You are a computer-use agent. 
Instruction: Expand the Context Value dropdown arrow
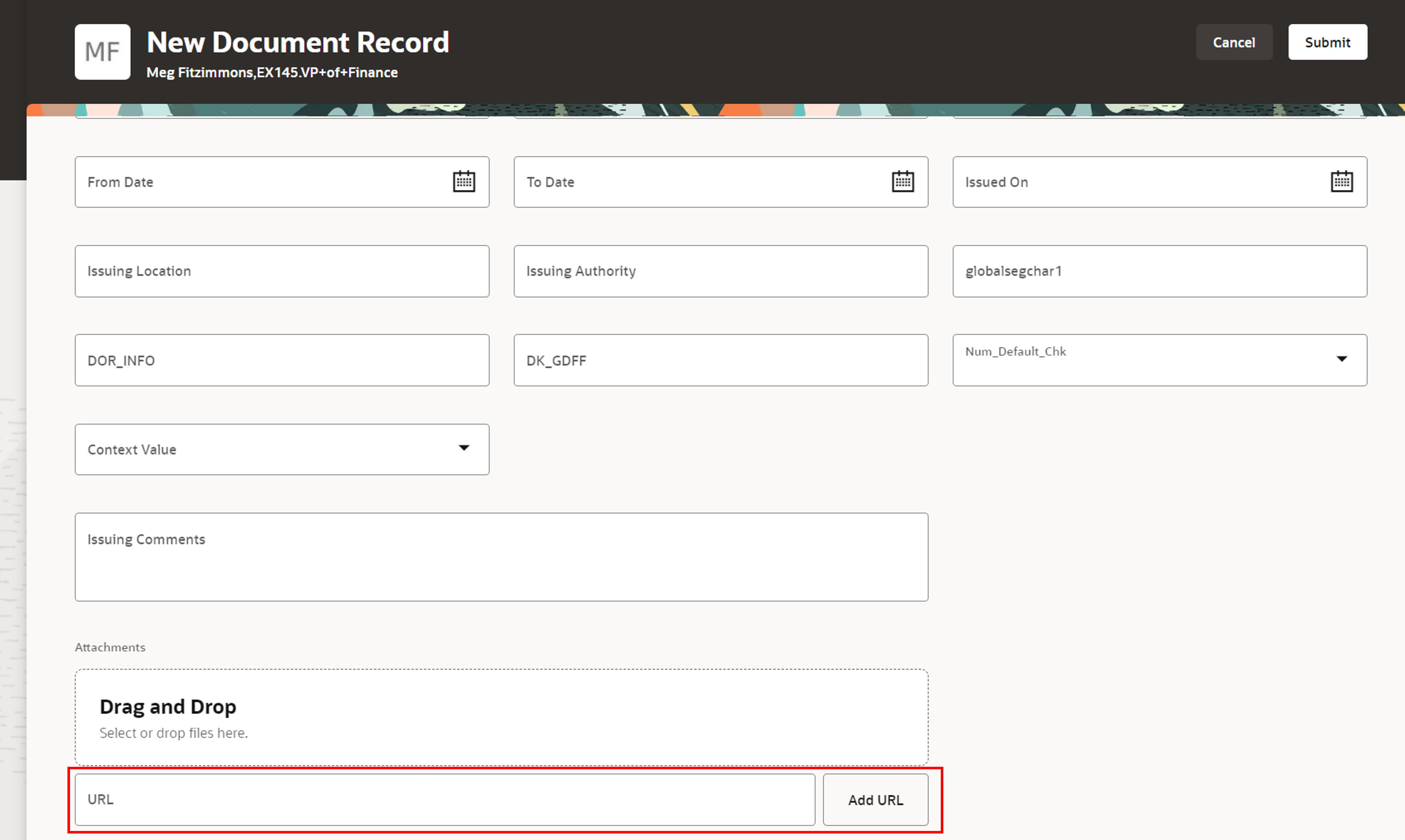(463, 448)
